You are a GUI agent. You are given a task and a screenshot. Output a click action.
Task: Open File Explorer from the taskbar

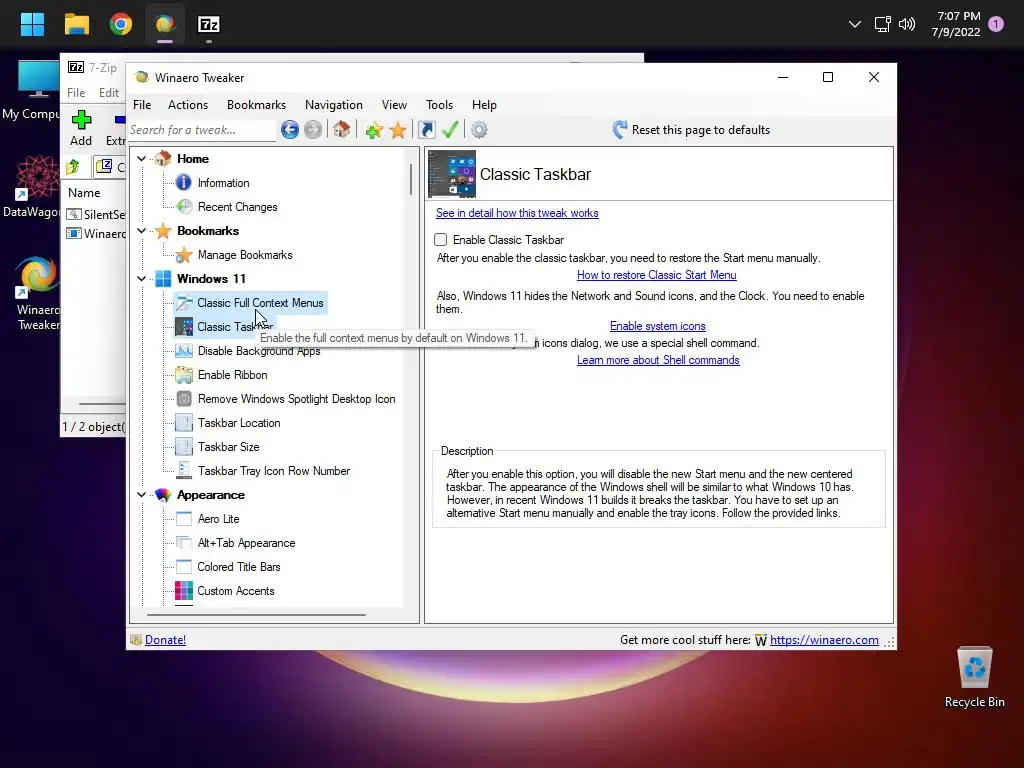76,25
